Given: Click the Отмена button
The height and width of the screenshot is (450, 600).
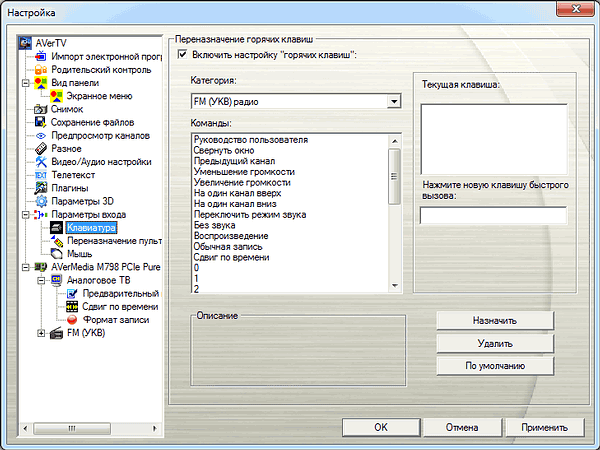Looking at the screenshot, I should [462, 427].
